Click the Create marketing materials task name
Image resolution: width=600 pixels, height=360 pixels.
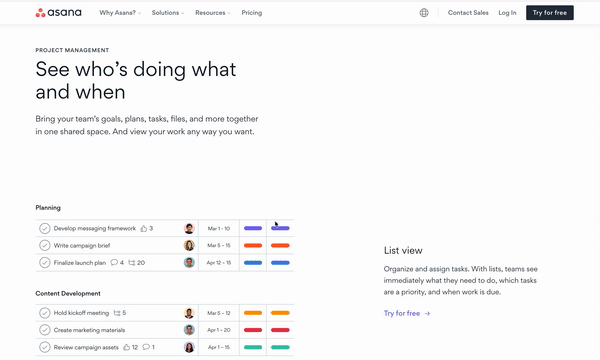89,330
